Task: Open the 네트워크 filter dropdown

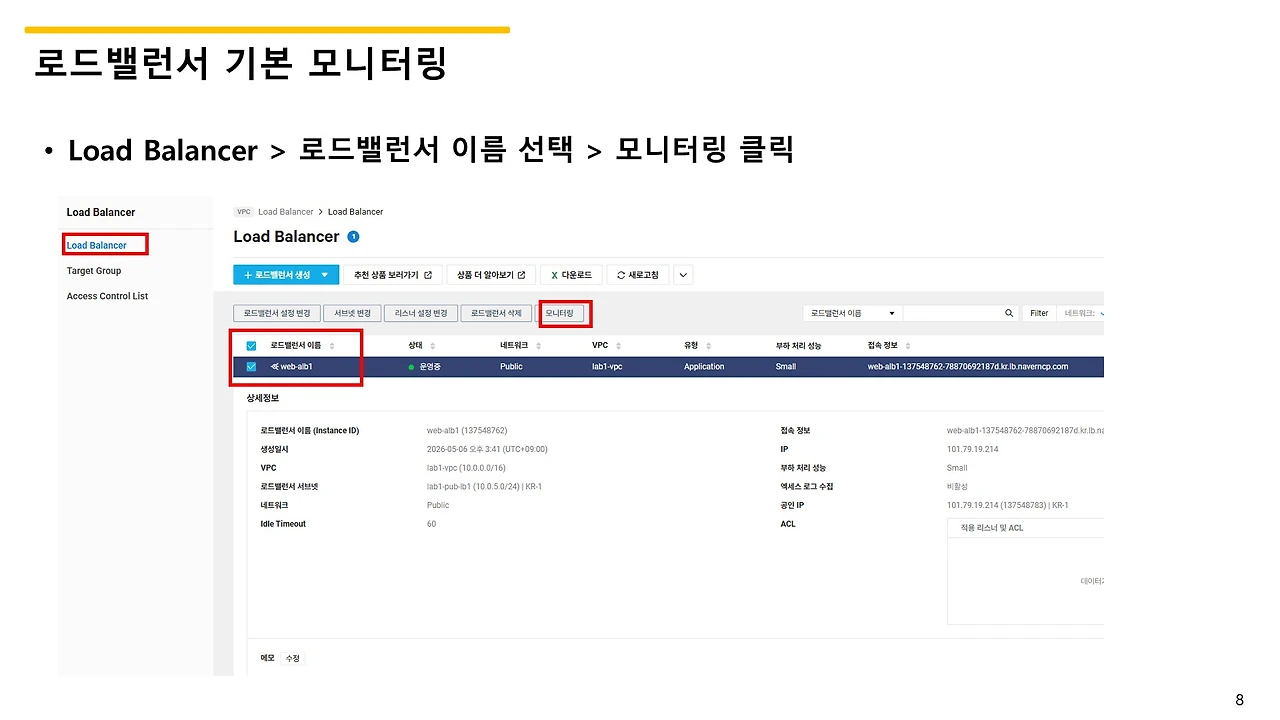Action: (1082, 313)
